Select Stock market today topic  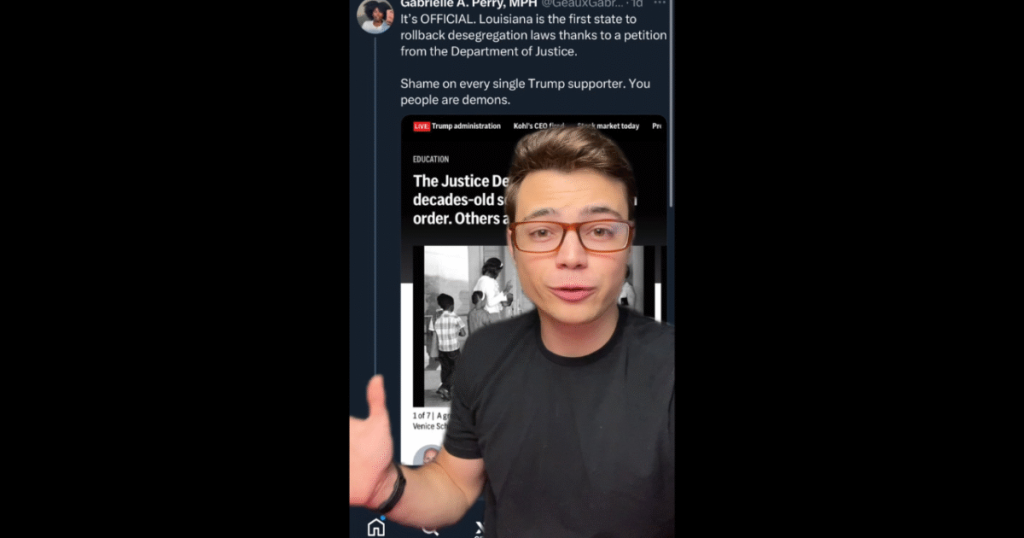tap(608, 126)
